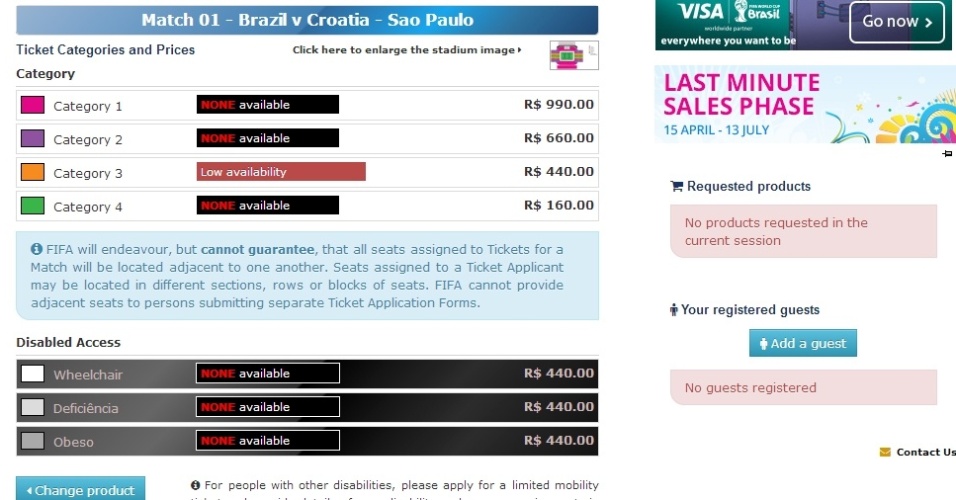
Task: Click the person icon by Your registered guests
Action: pos(674,310)
